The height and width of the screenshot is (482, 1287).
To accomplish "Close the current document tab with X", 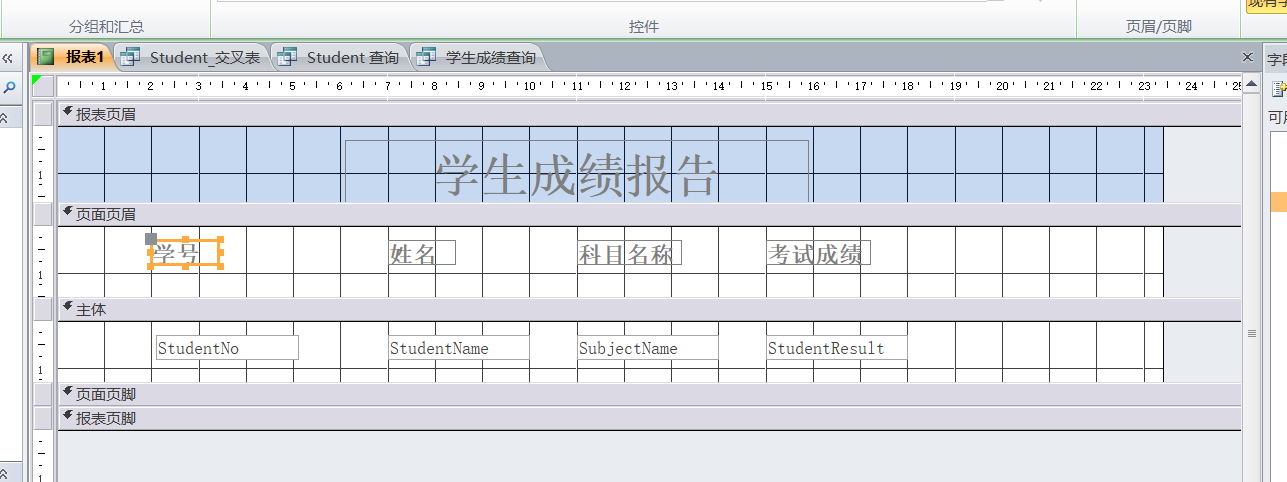I will [x=1247, y=57].
